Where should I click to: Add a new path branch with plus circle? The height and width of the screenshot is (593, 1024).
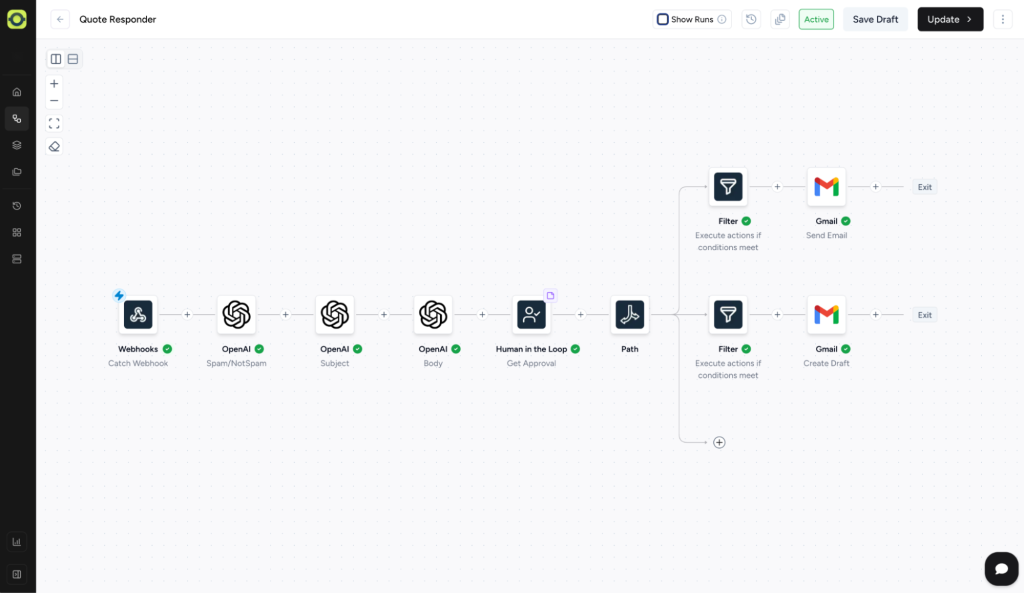[x=719, y=442]
